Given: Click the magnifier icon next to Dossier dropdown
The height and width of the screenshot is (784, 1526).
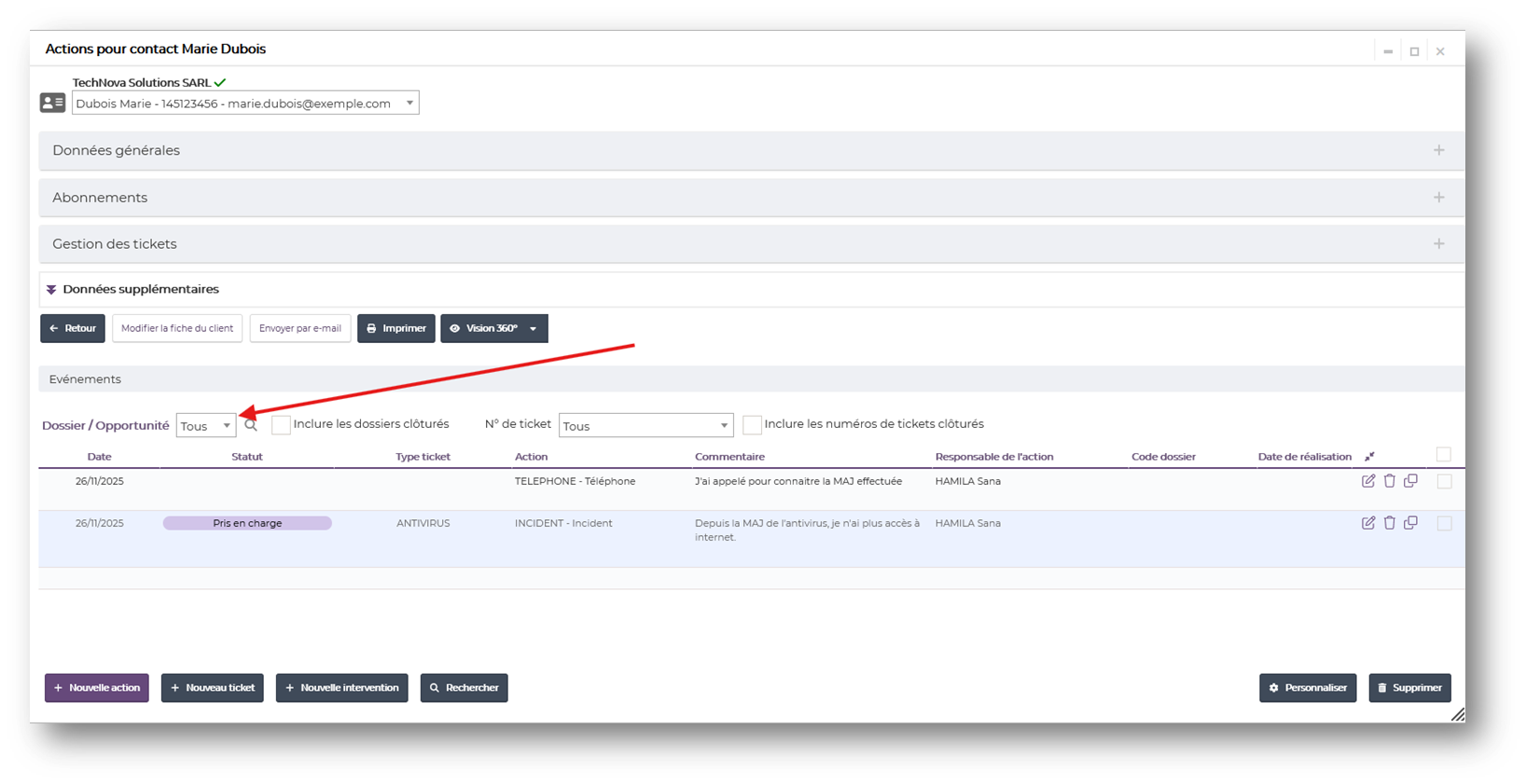Looking at the screenshot, I should point(251,425).
